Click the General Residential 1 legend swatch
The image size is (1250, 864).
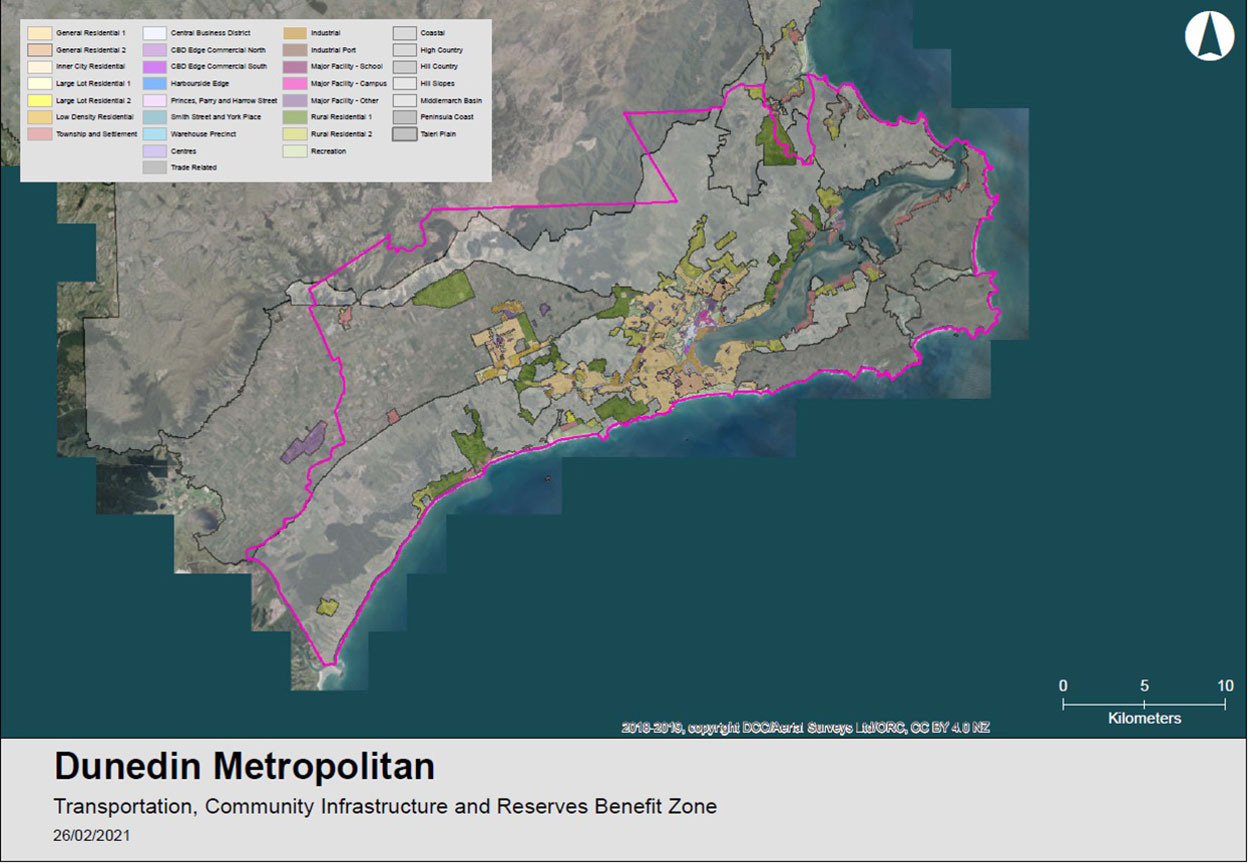click(40, 33)
